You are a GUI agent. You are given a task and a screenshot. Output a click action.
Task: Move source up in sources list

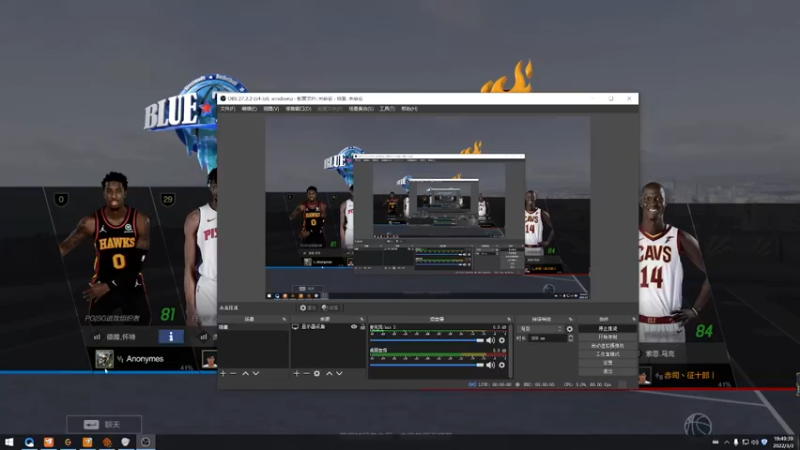click(329, 373)
